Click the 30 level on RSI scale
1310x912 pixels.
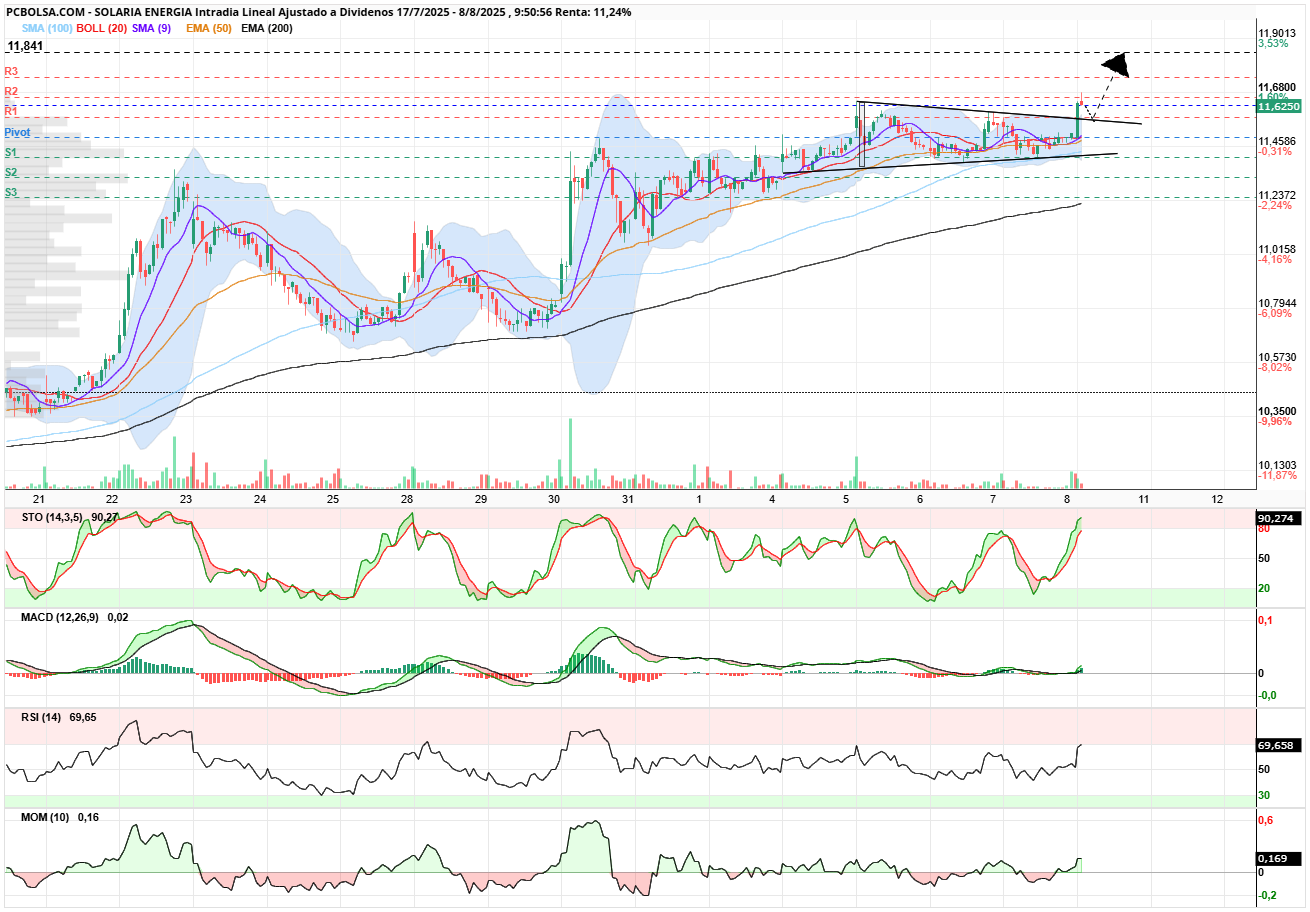(x=1264, y=796)
